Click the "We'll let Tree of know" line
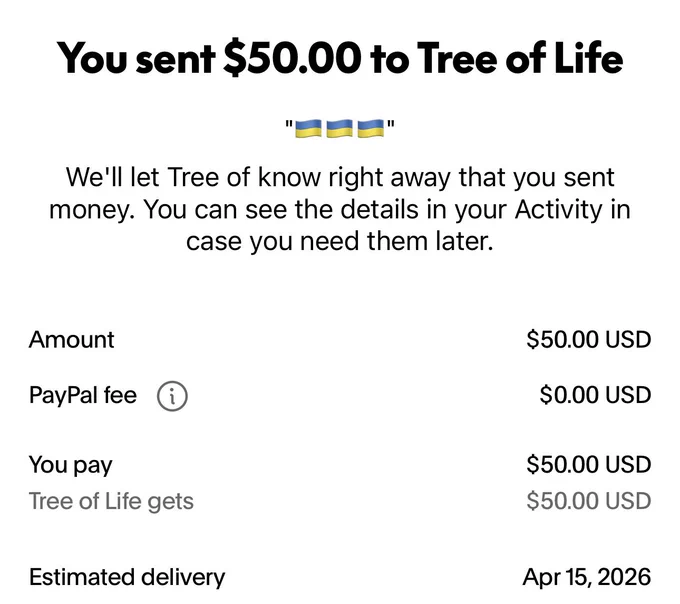This screenshot has width=680, height=604. click(x=340, y=177)
